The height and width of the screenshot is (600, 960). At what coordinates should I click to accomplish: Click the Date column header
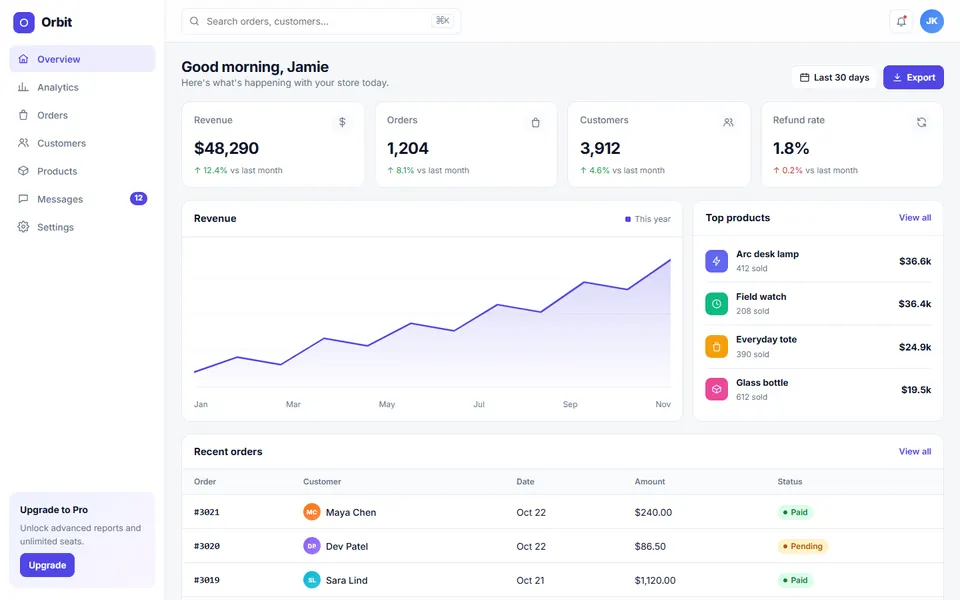[x=525, y=482]
